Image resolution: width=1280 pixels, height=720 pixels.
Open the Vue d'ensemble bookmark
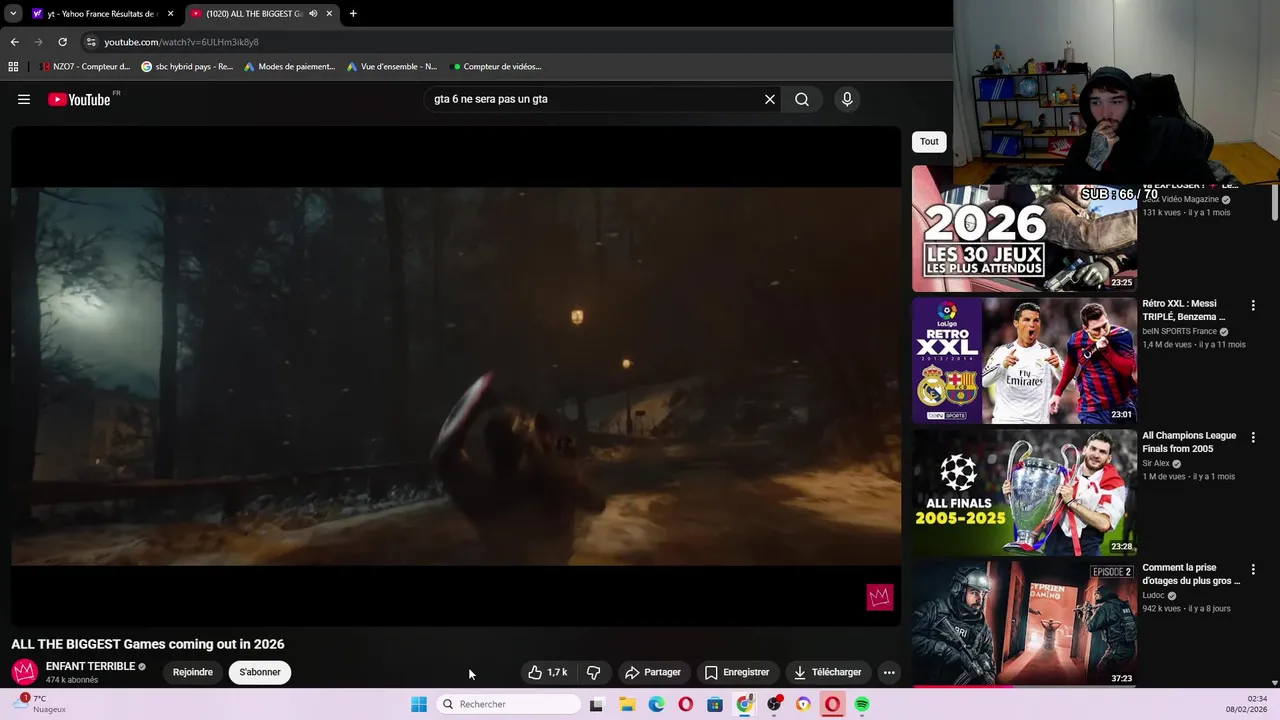coord(392,67)
